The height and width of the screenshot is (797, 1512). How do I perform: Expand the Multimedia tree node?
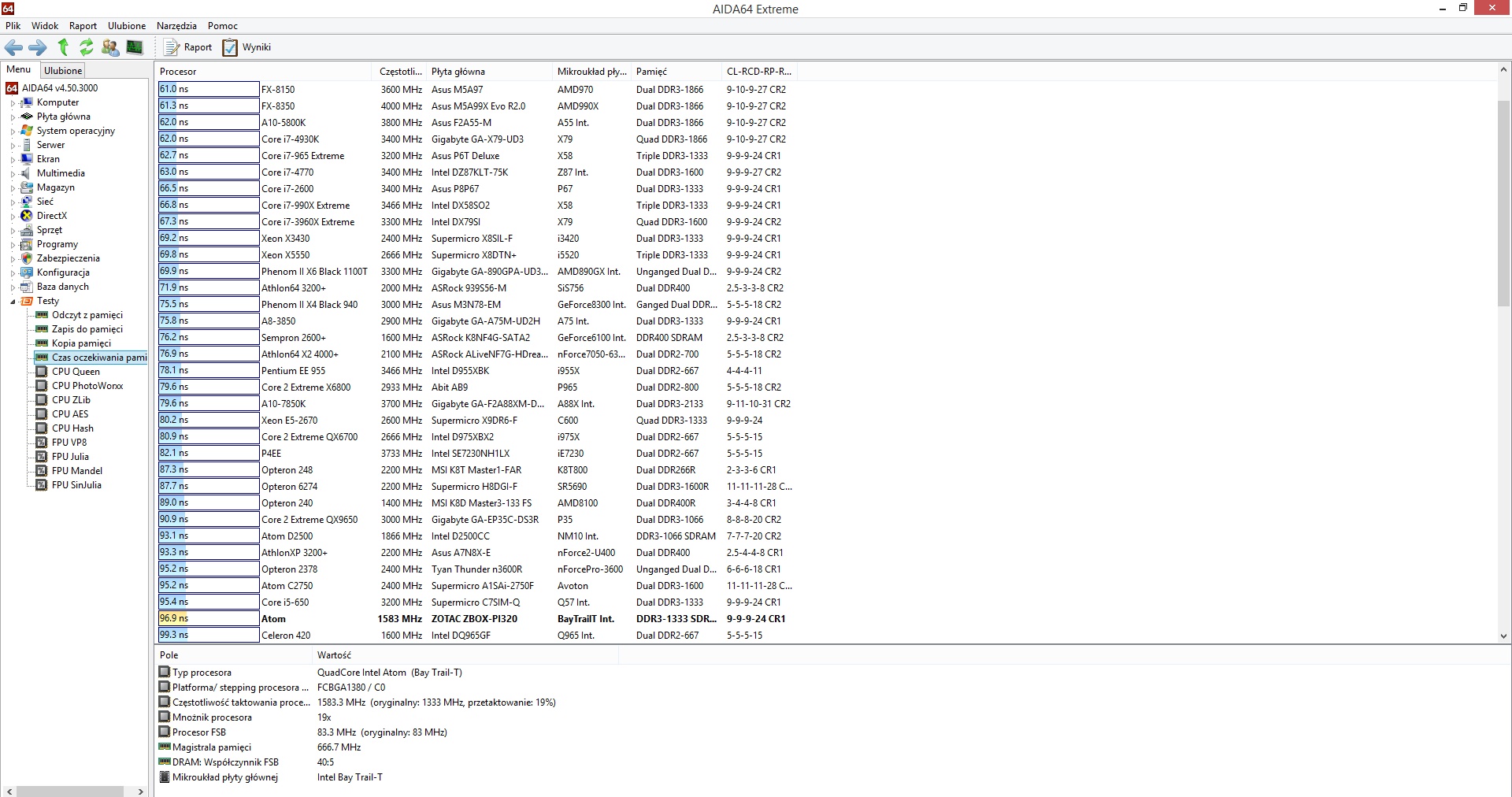tap(13, 173)
